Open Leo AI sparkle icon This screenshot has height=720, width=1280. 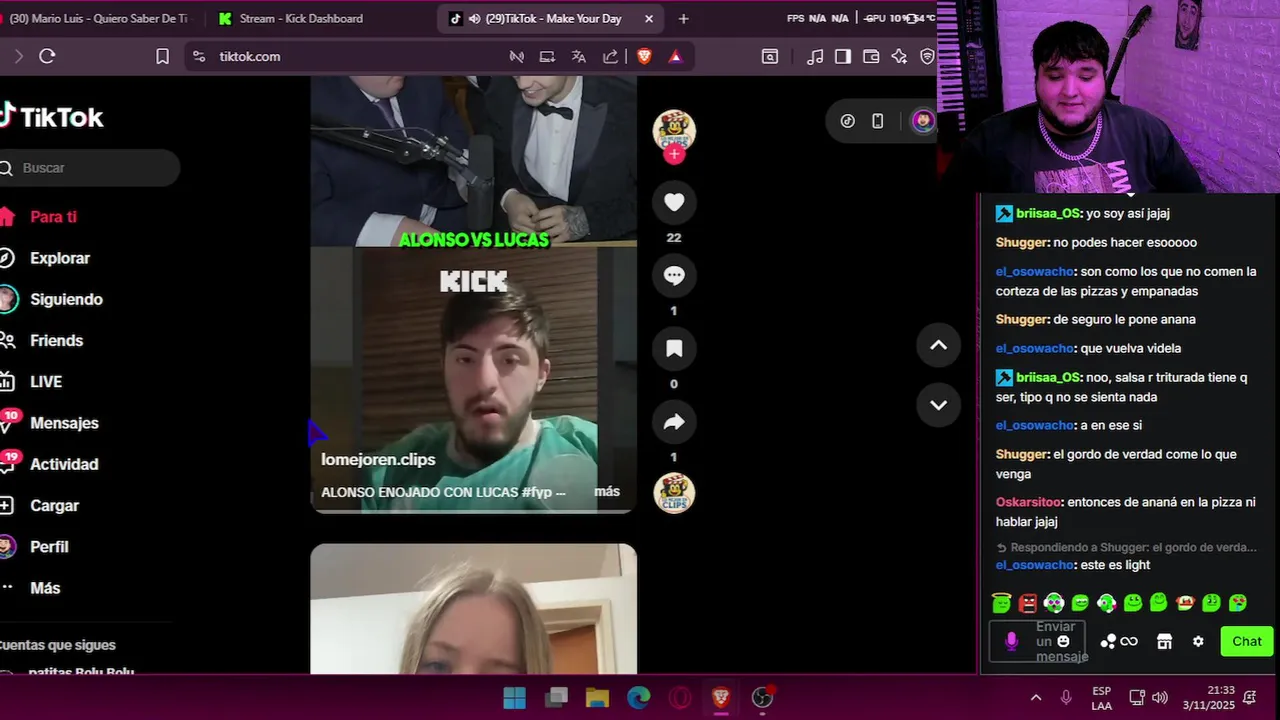[899, 57]
